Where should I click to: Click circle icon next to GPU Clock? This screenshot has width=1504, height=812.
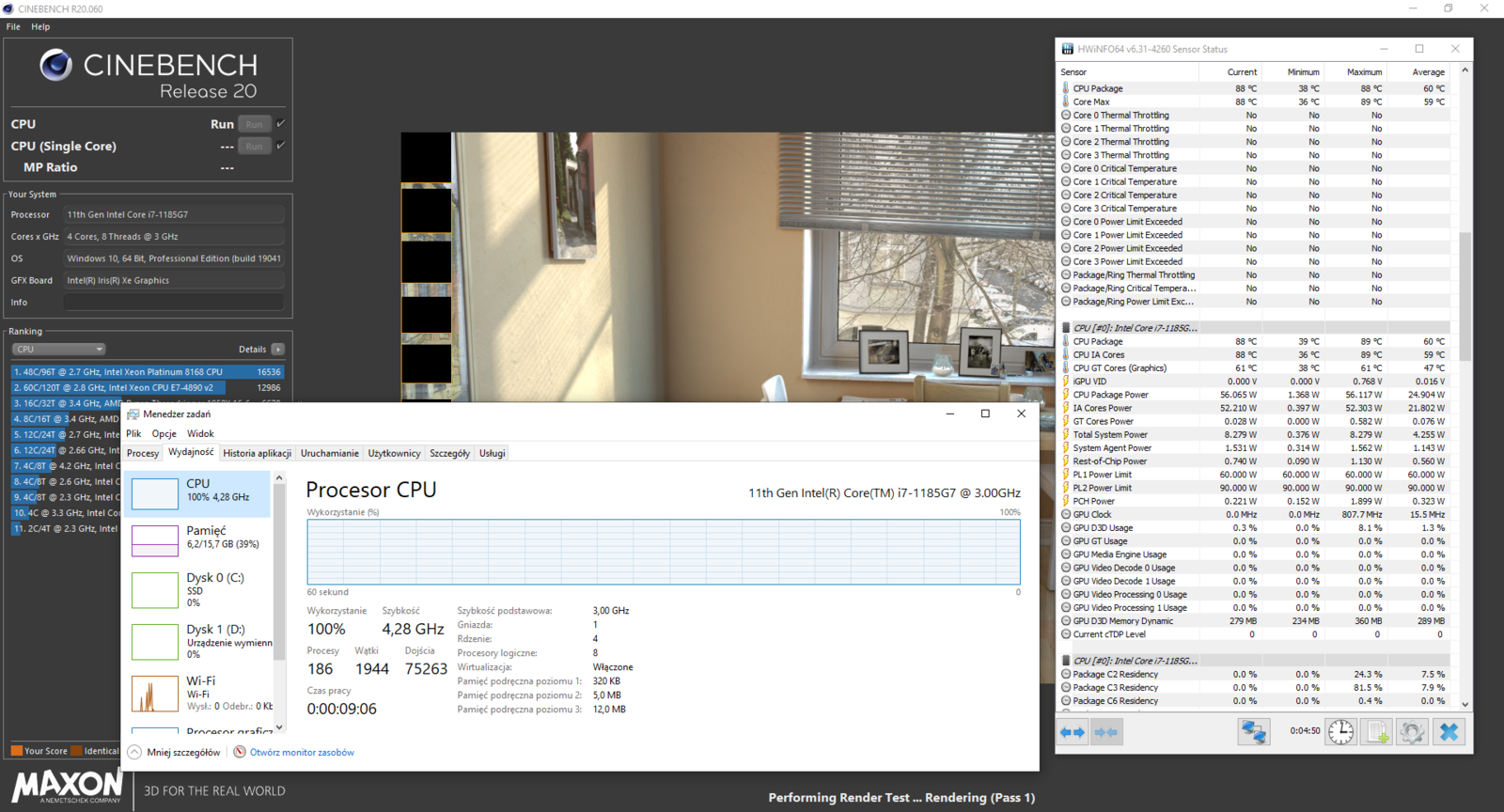click(x=1066, y=514)
